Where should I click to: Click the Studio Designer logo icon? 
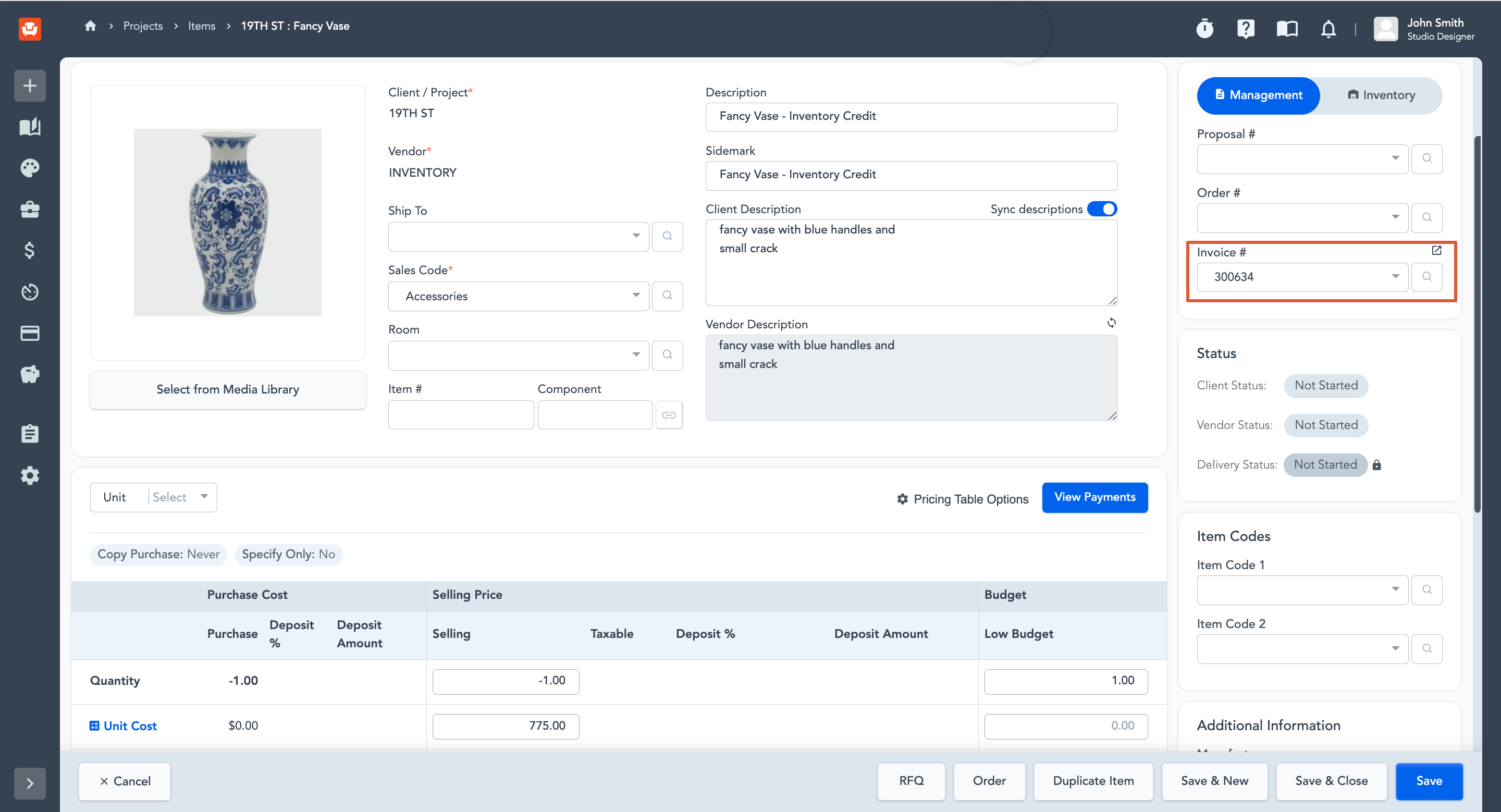click(30, 28)
